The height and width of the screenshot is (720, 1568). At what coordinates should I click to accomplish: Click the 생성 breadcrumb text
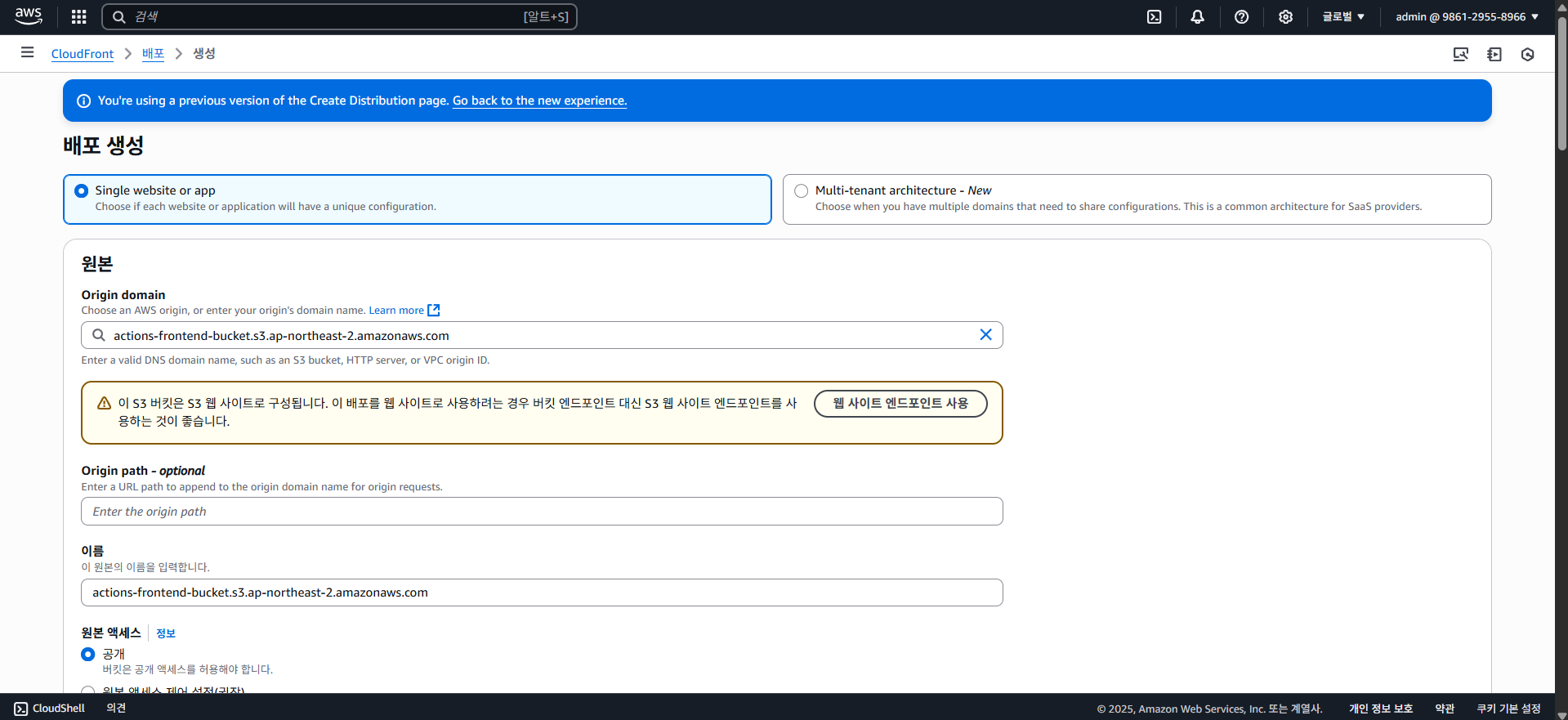point(204,53)
